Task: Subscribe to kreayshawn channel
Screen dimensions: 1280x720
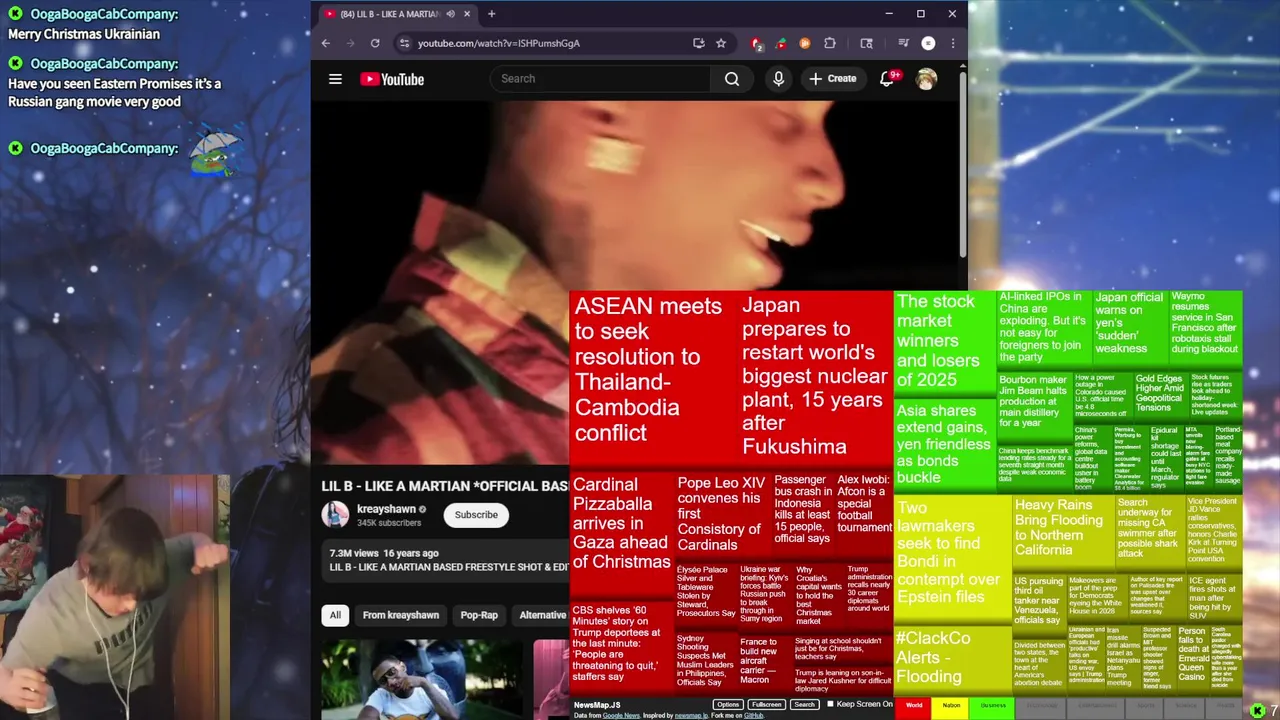Action: pos(476,514)
